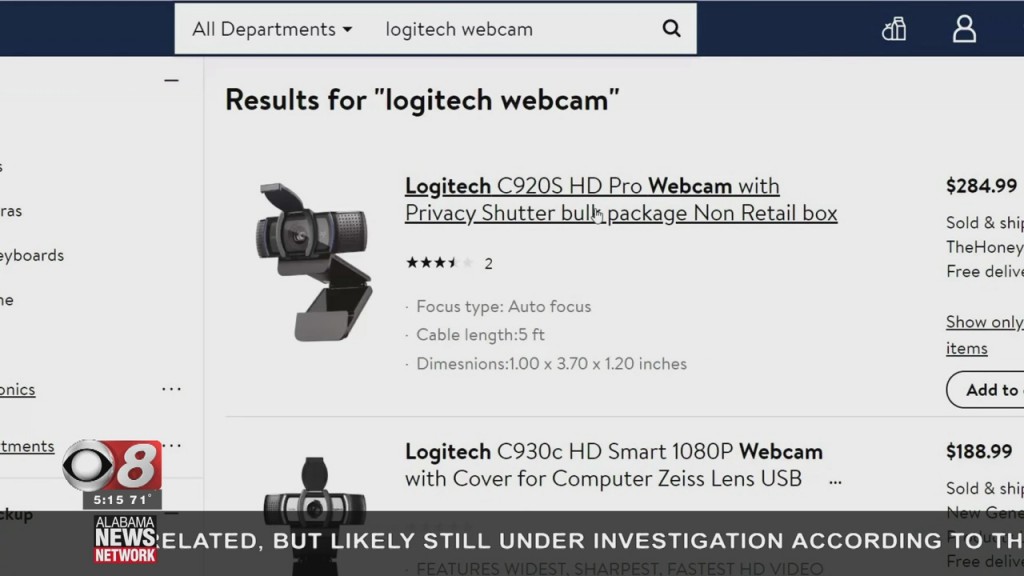Expand the three-dots next to Electronics category
The width and height of the screenshot is (1024, 576).
pyautogui.click(x=171, y=389)
